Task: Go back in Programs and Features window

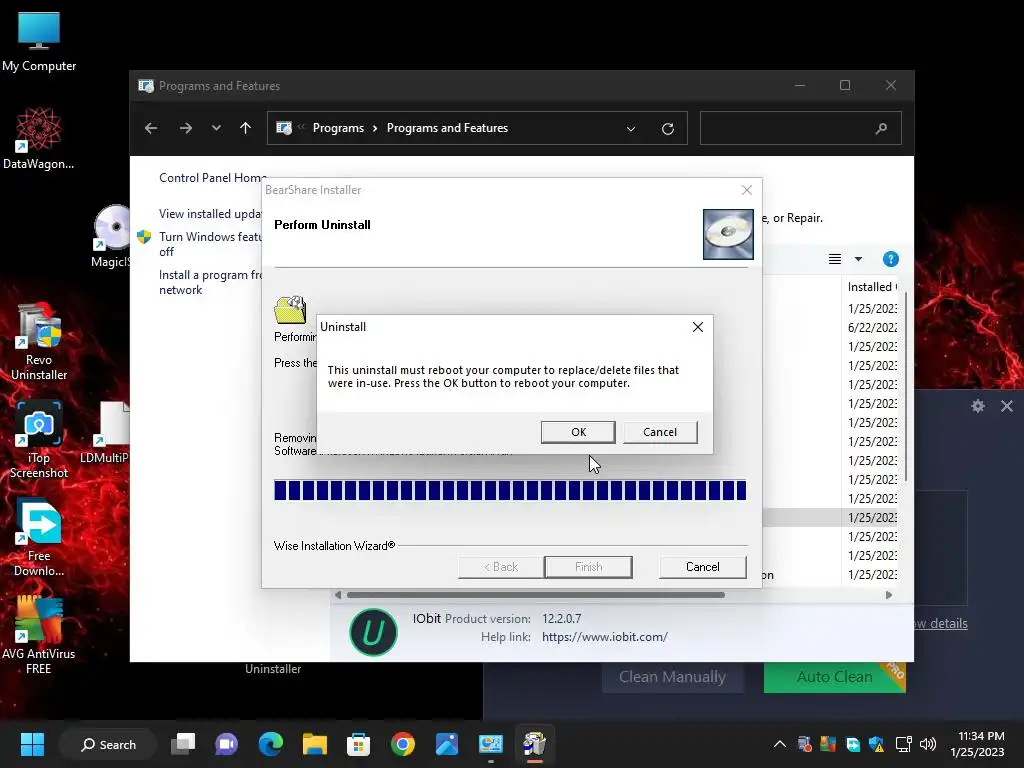Action: (x=151, y=128)
